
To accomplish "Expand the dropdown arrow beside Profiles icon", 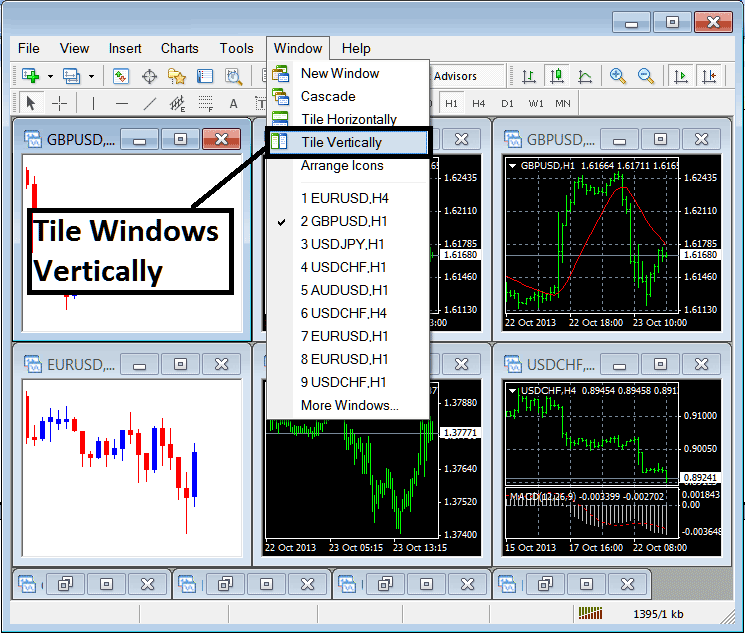I will [x=91, y=76].
